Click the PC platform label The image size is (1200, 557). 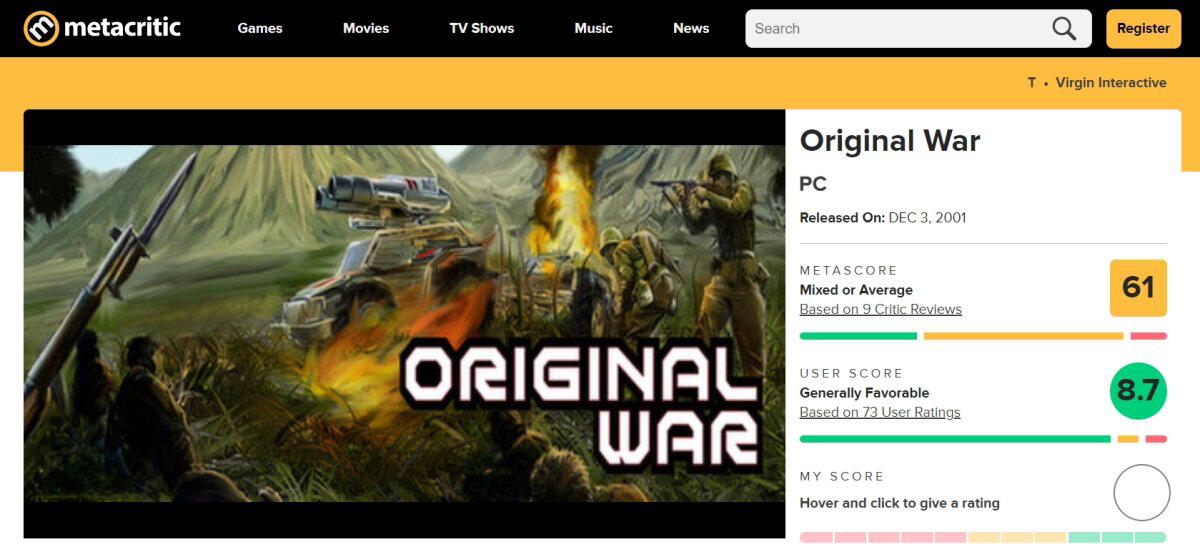(x=813, y=184)
